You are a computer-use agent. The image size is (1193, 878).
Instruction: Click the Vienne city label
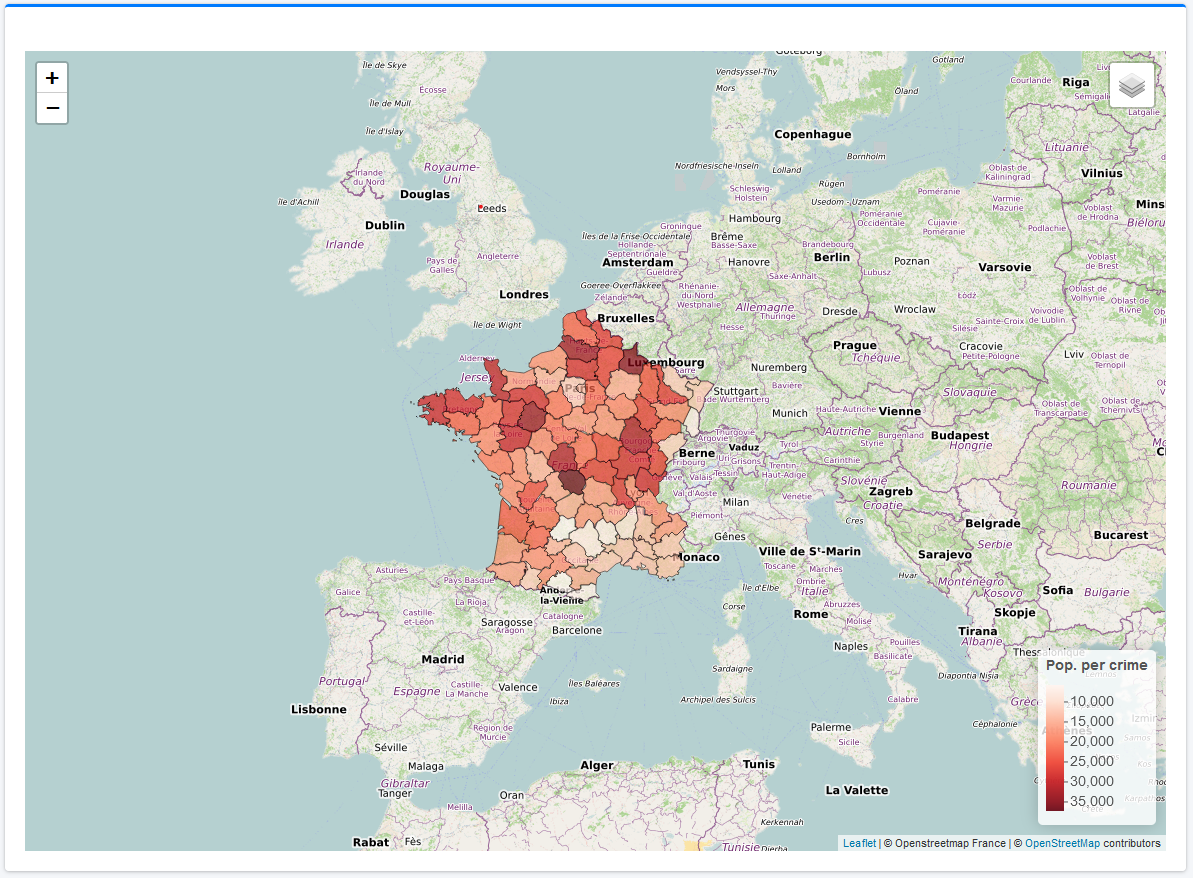[x=899, y=411]
